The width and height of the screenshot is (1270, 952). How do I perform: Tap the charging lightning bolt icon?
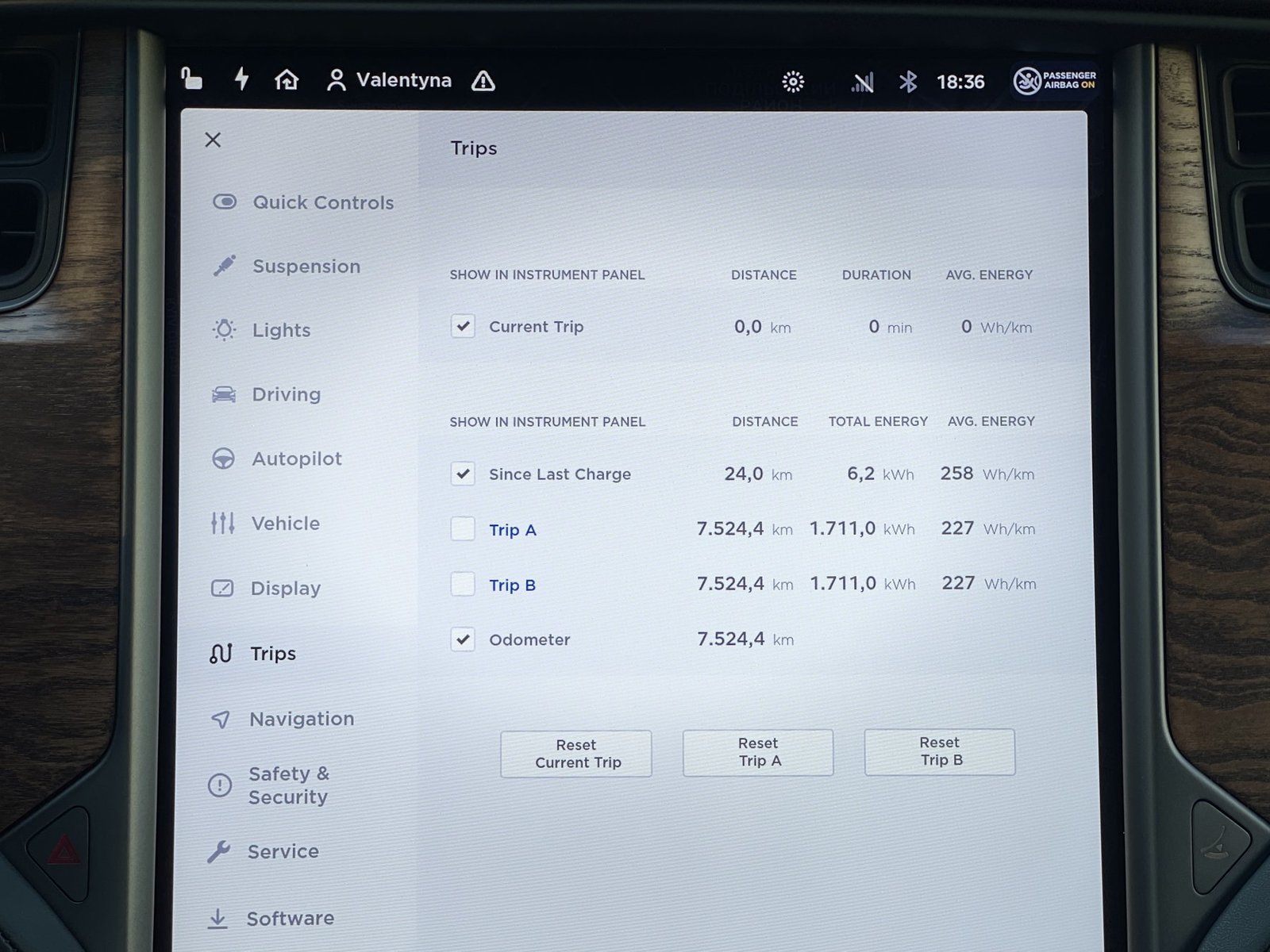pos(241,79)
